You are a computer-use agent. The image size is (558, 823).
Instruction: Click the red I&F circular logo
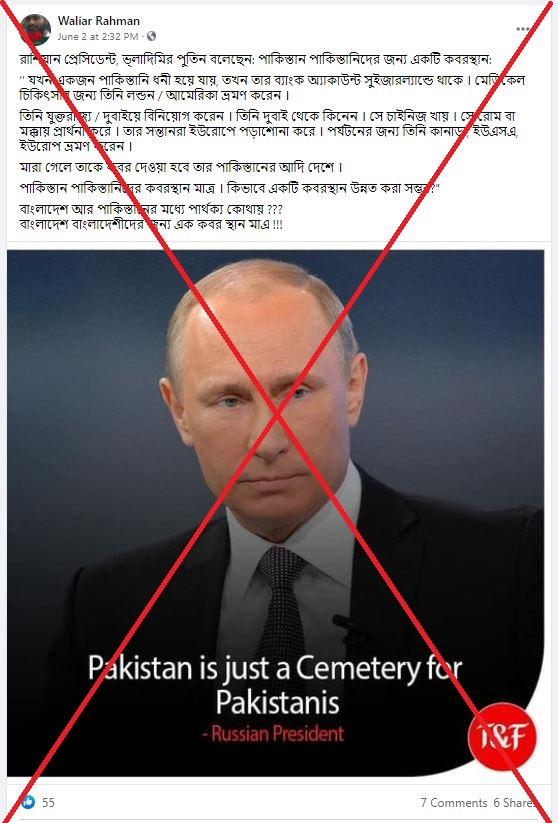tap(501, 737)
